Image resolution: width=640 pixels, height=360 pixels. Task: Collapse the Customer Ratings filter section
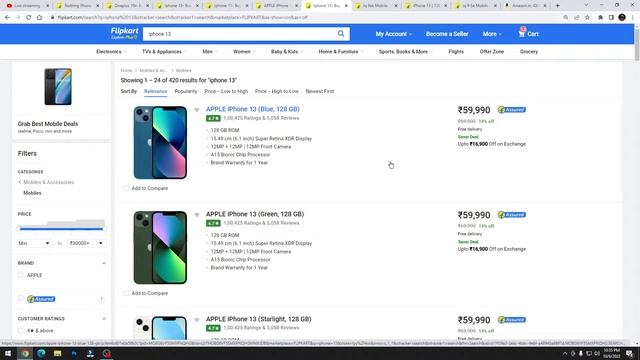point(104,319)
